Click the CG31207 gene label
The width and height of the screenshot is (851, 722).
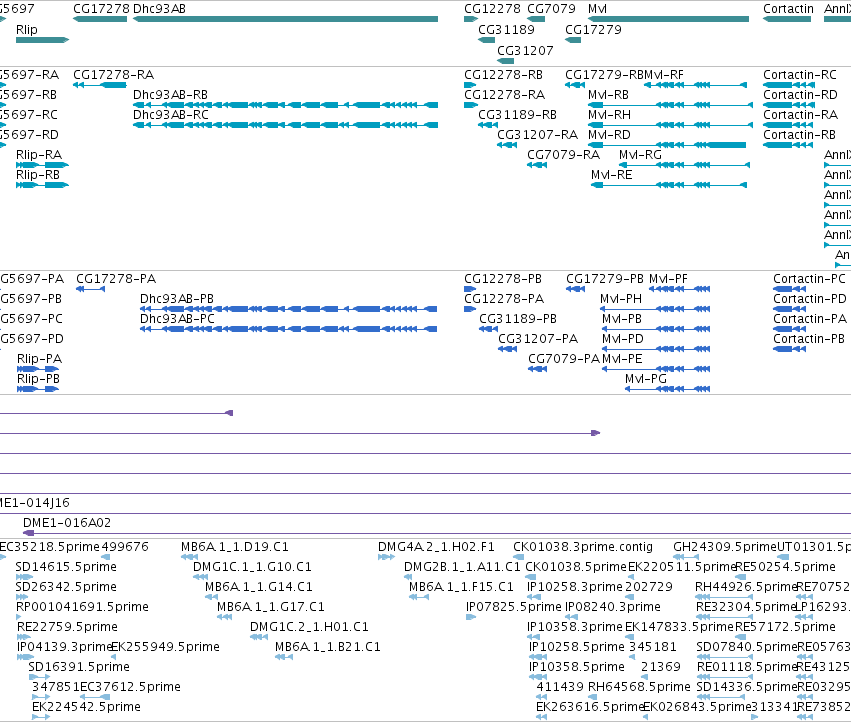point(525,50)
